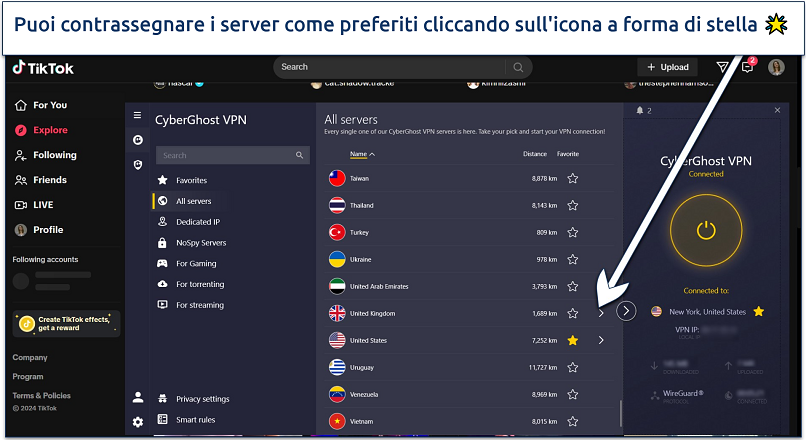Toggle favorite star for Turkey server
This screenshot has height=440, width=806.
click(573, 232)
